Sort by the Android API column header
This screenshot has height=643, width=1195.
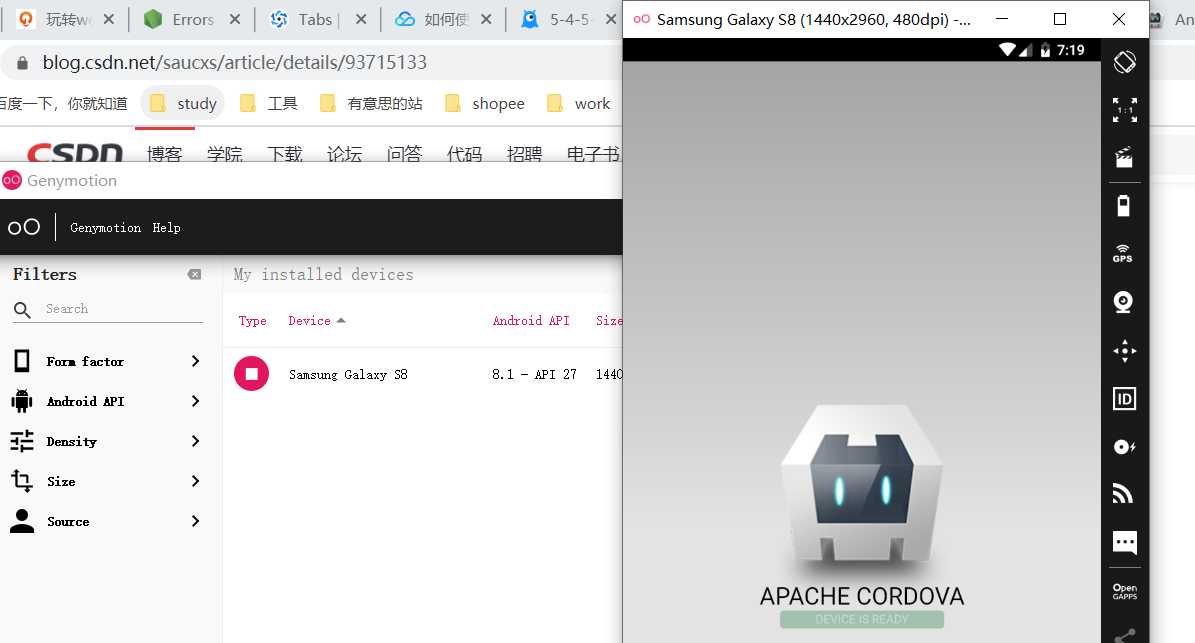pos(531,321)
